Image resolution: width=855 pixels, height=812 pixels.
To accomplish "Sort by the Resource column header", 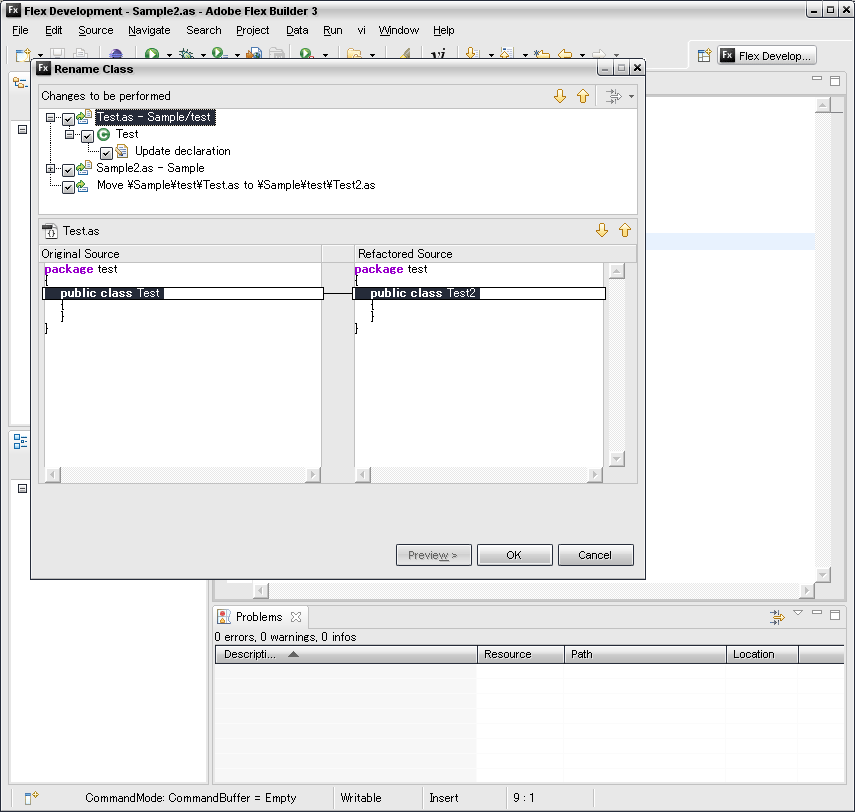I will [x=507, y=654].
